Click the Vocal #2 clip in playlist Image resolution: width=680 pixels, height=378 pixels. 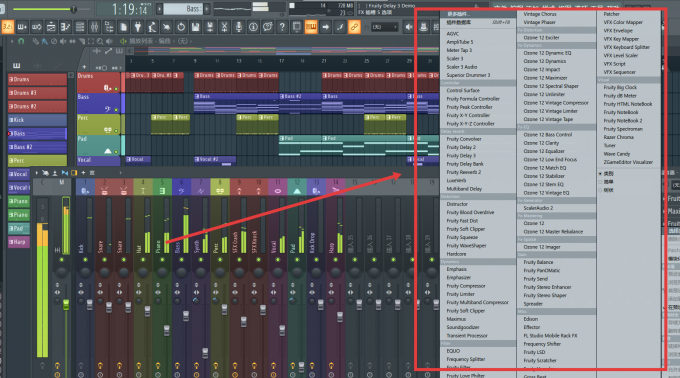coord(215,160)
